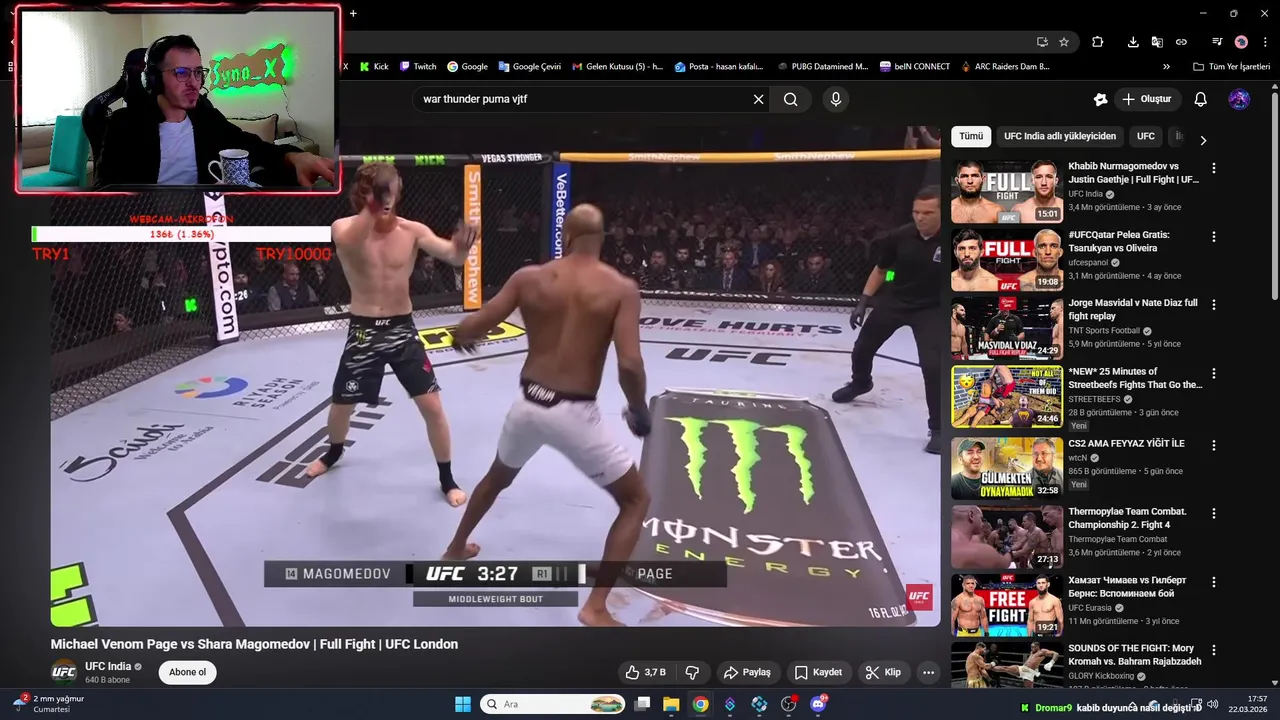Click the Kaydet save button

pyautogui.click(x=819, y=672)
